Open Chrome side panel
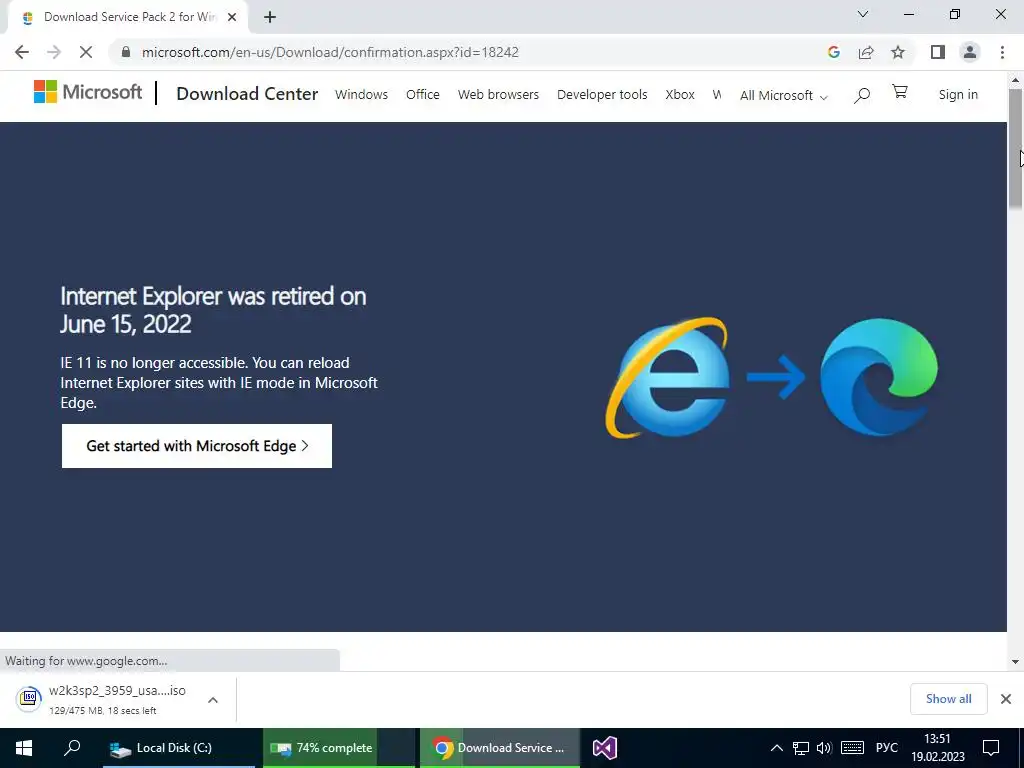This screenshot has height=768, width=1024. tap(938, 52)
